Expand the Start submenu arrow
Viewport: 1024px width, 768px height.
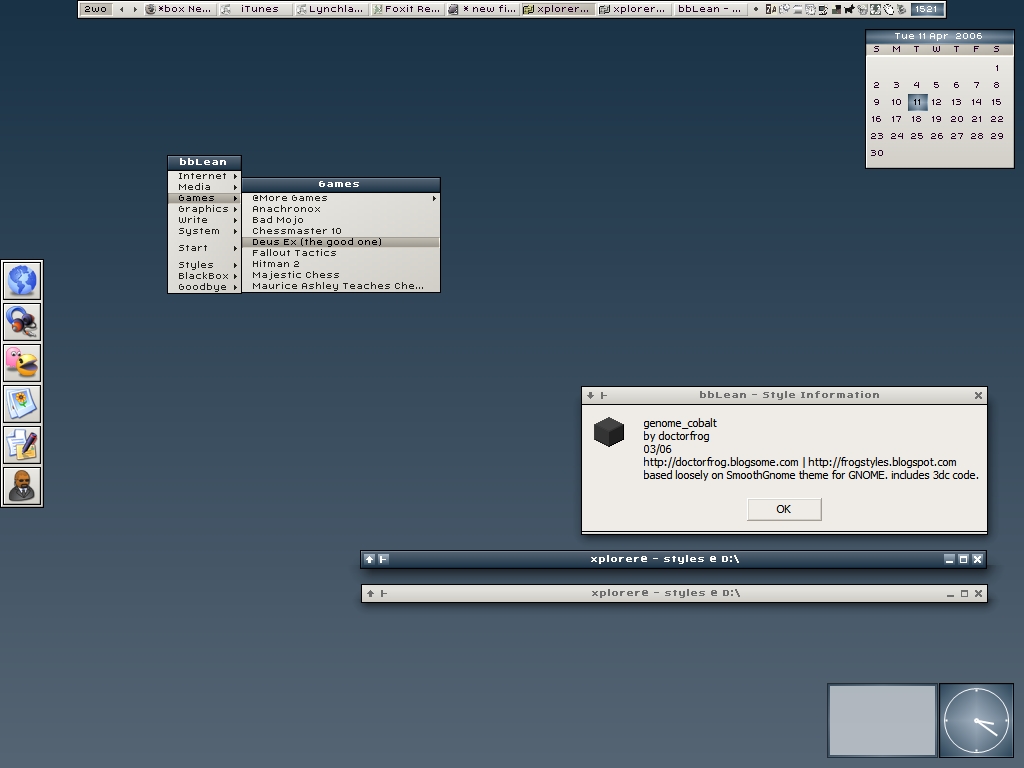coord(235,248)
